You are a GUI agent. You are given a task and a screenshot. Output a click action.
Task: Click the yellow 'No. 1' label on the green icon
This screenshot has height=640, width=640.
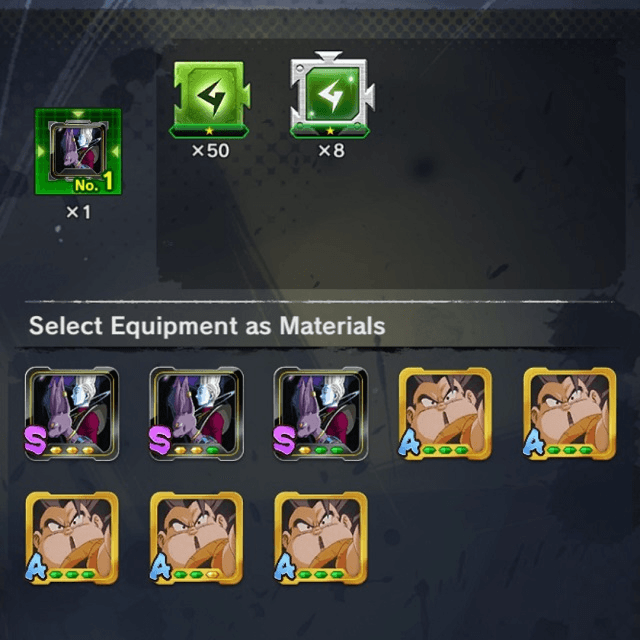coord(93,182)
